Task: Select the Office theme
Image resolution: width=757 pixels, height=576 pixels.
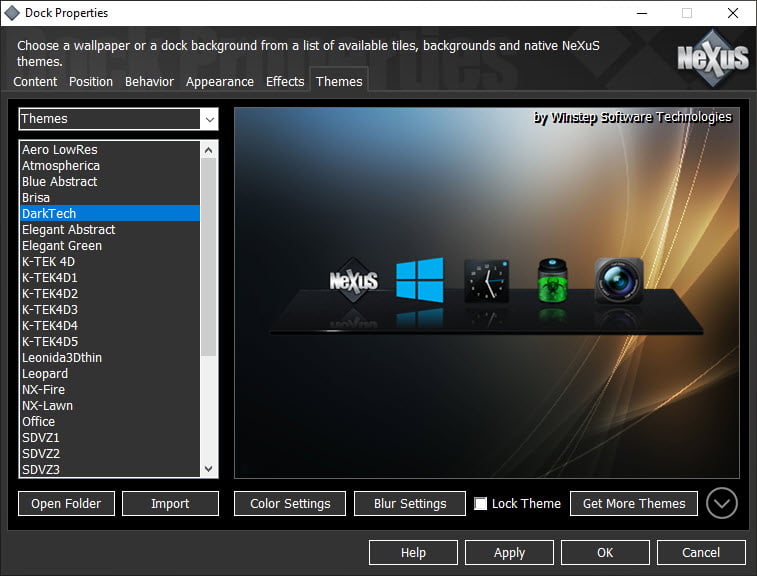Action: (110, 421)
